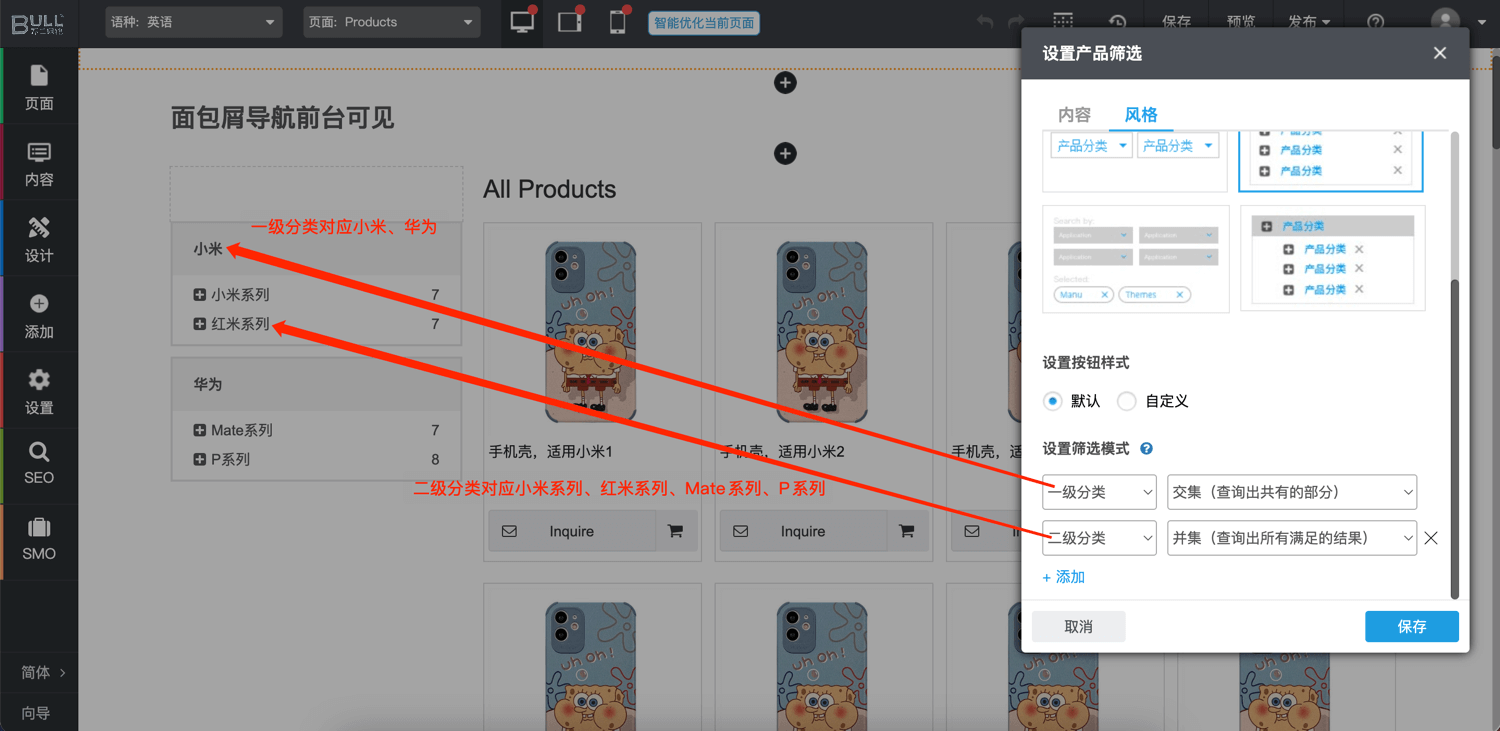
Task: Click the blue 保存 button in dialog
Action: (1411, 626)
